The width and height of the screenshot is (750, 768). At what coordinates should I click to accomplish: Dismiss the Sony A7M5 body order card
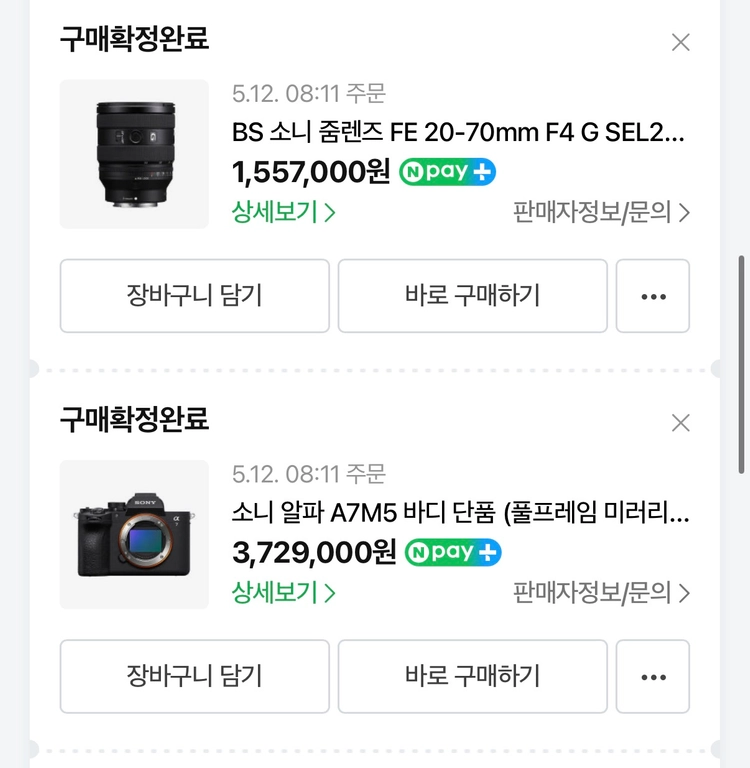coord(680,423)
